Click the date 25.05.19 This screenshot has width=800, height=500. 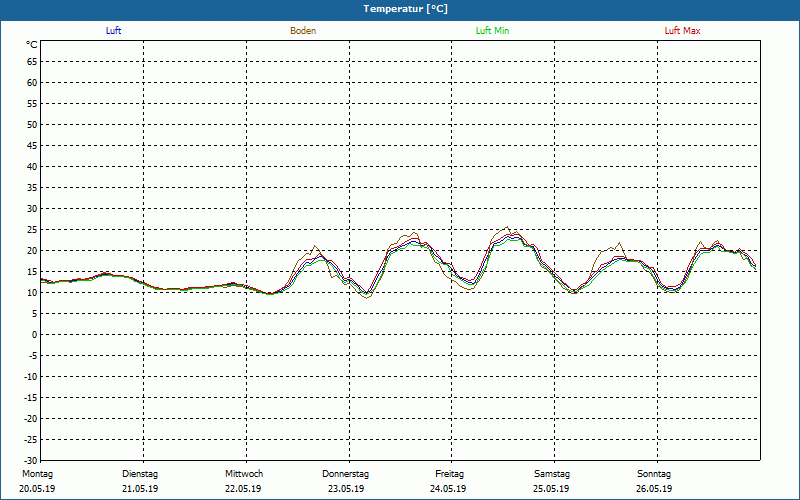[x=552, y=489]
